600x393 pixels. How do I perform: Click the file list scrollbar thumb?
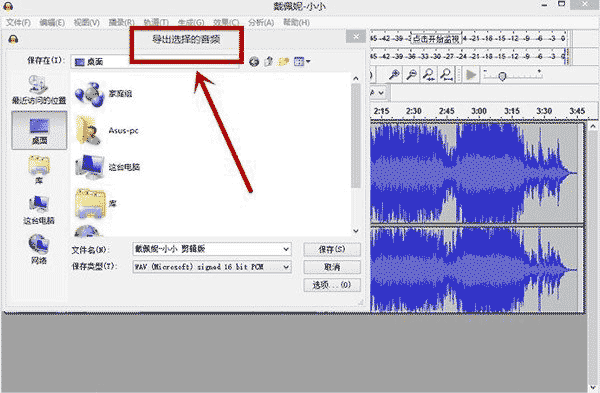pyautogui.click(x=356, y=136)
